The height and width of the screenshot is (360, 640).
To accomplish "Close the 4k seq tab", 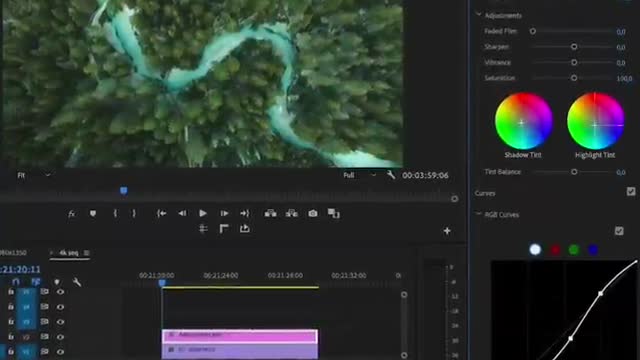I will pyautogui.click(x=51, y=253).
